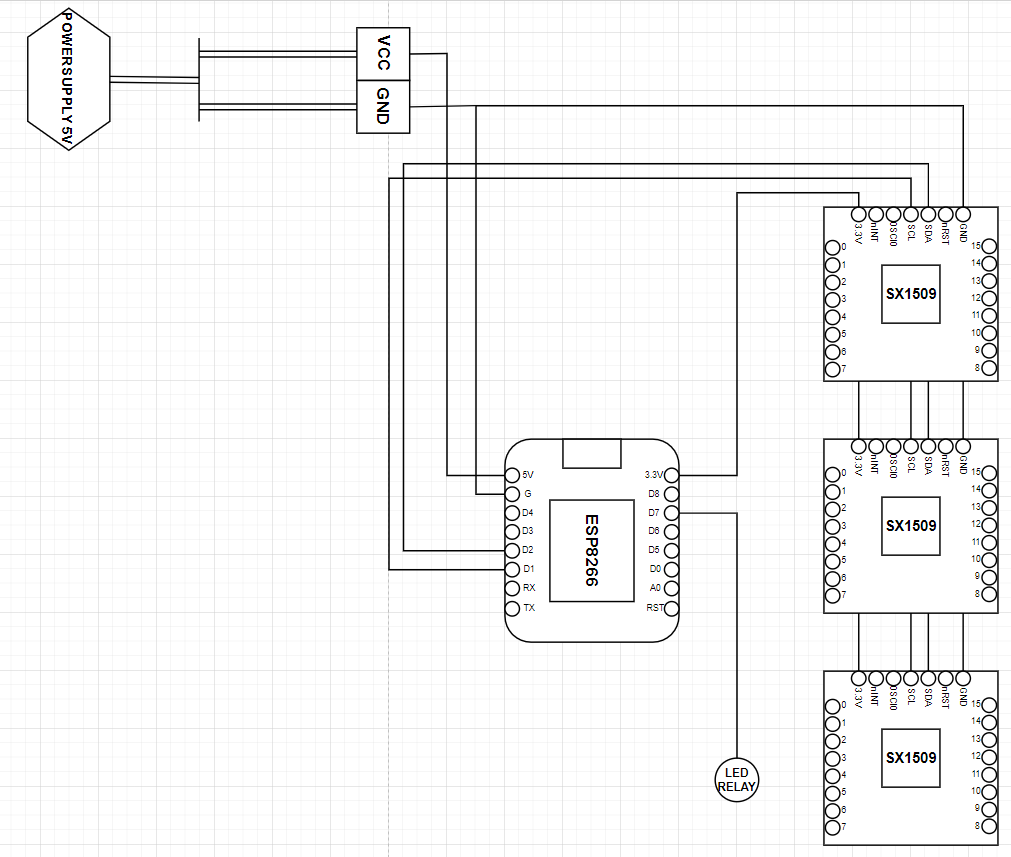Viewport: 1011px width, 857px height.
Task: Click the 3.3V pin on the topmost SX1509
Action: (859, 214)
